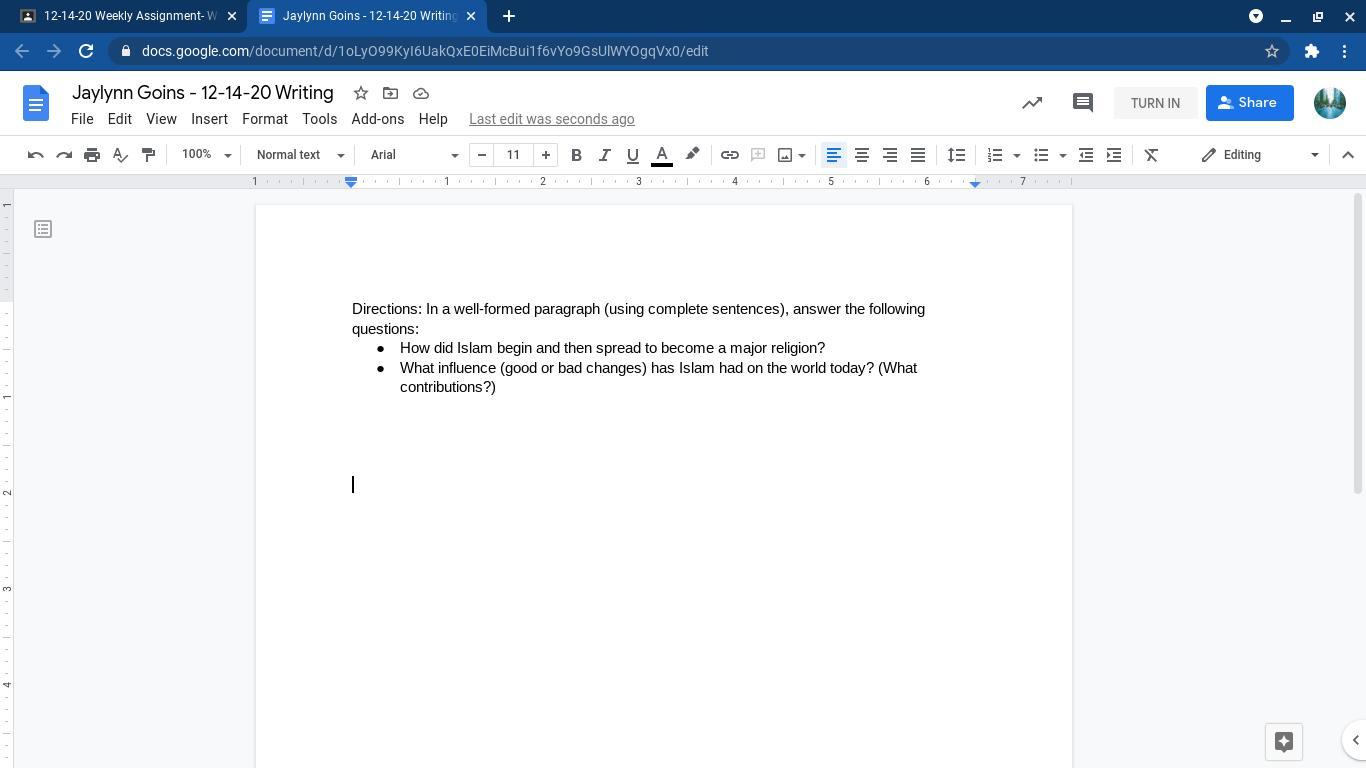
Task: Click the Undo arrow icon
Action: point(36,155)
